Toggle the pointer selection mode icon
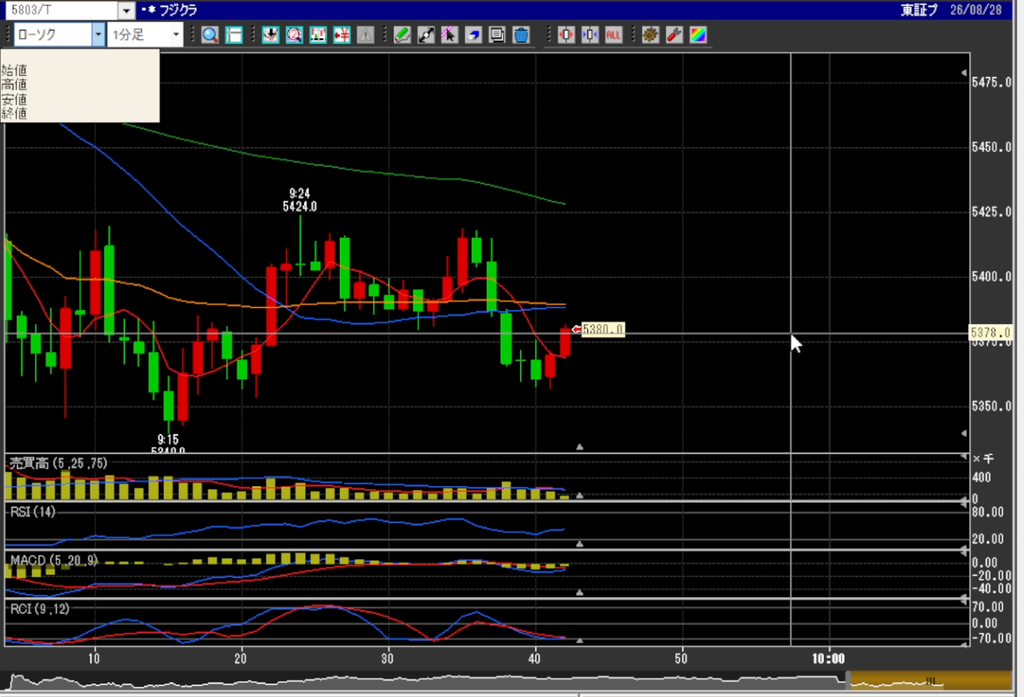The width and height of the screenshot is (1024, 697). point(449,35)
